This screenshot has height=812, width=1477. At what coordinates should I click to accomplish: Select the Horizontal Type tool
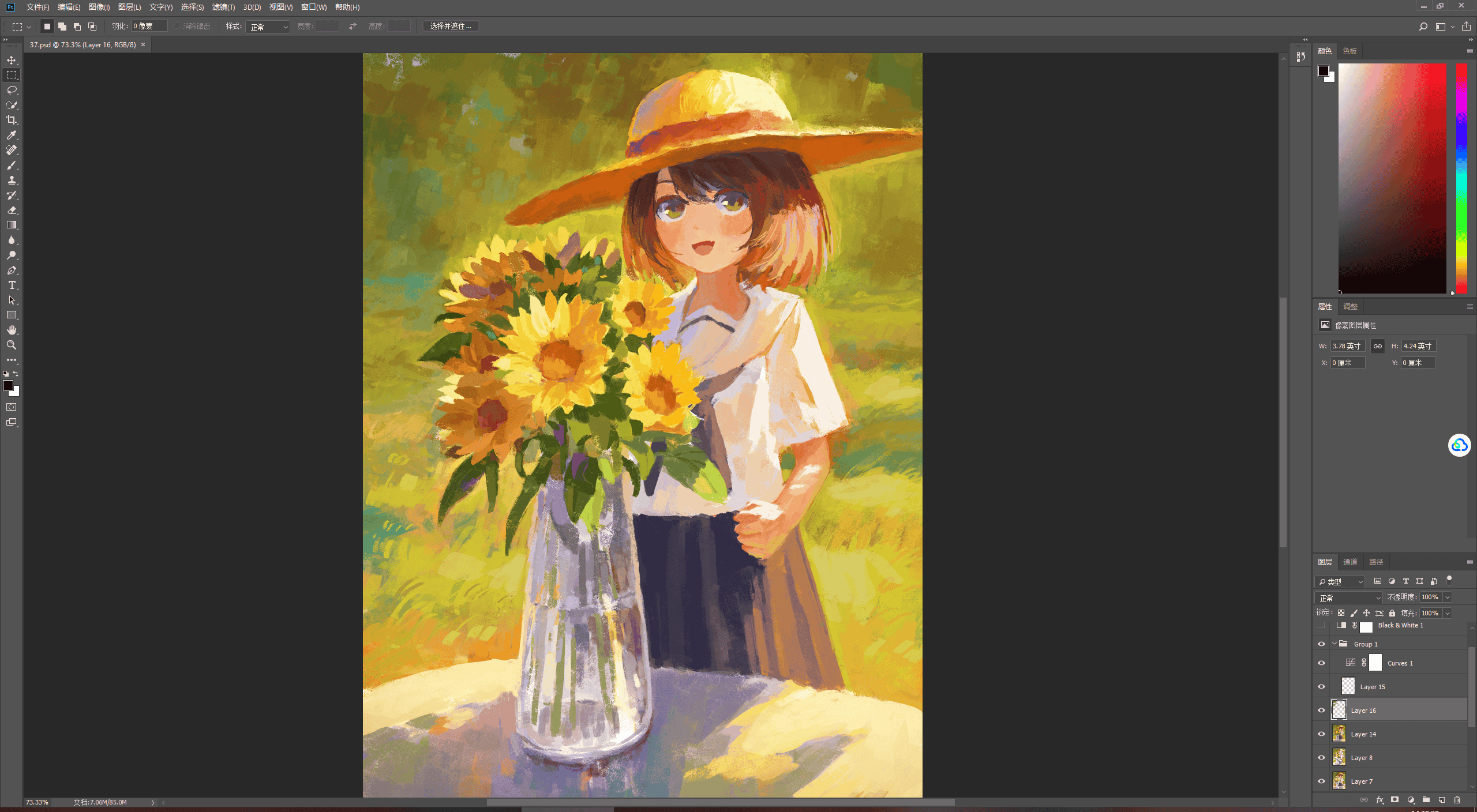(x=12, y=285)
